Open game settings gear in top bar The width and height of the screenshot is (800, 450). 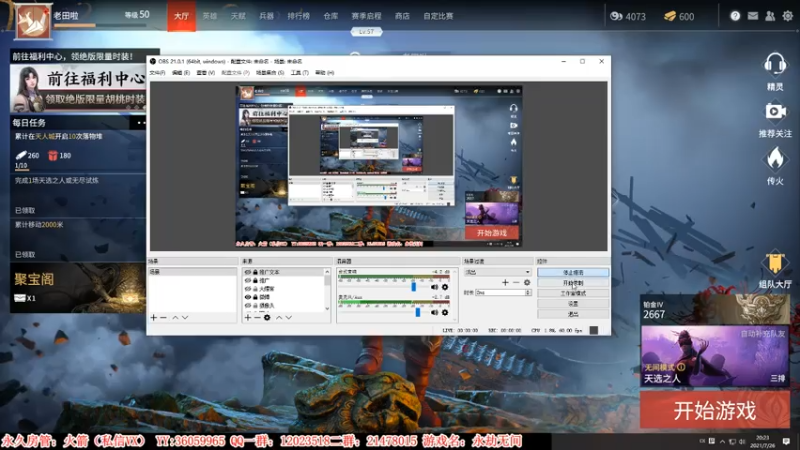tap(788, 16)
